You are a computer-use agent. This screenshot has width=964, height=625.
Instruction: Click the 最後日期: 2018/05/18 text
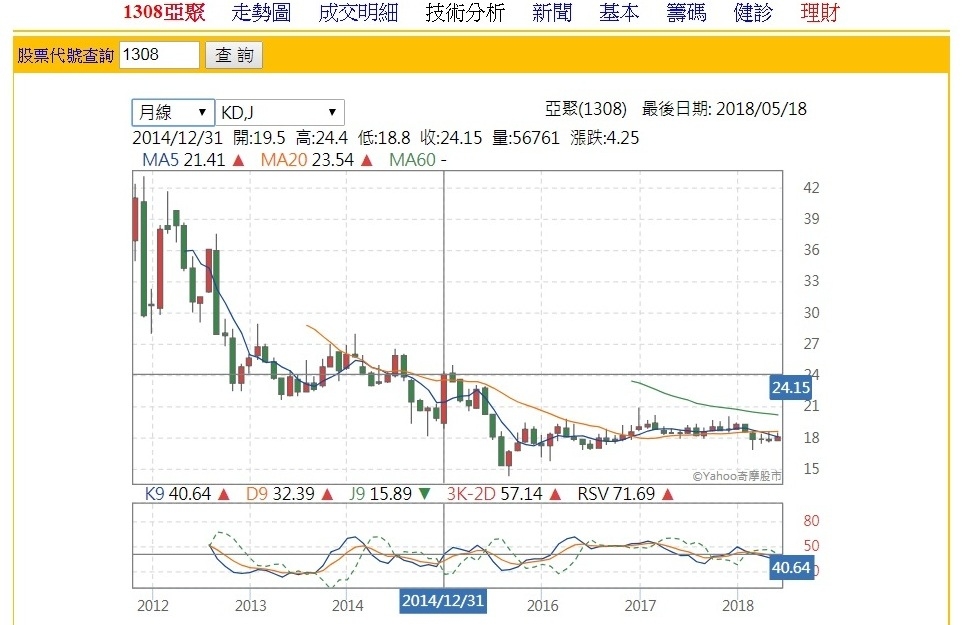pyautogui.click(x=724, y=109)
